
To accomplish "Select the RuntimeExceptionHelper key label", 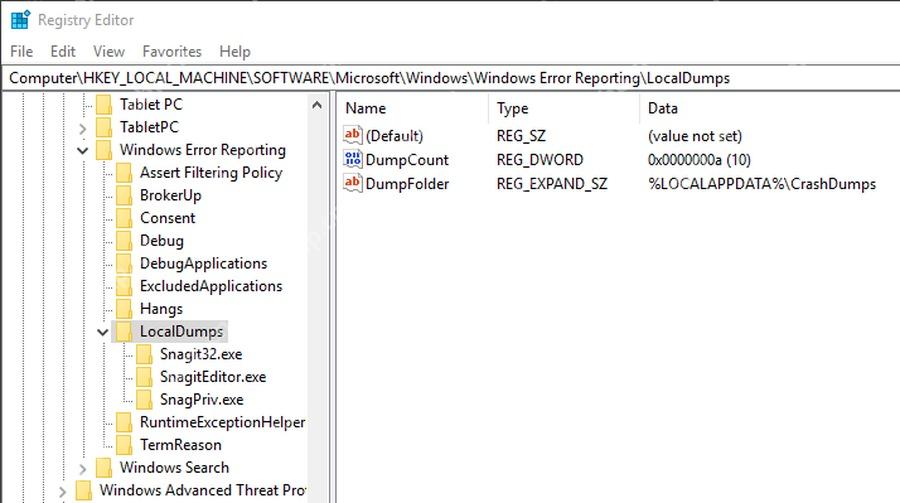I will [x=223, y=423].
